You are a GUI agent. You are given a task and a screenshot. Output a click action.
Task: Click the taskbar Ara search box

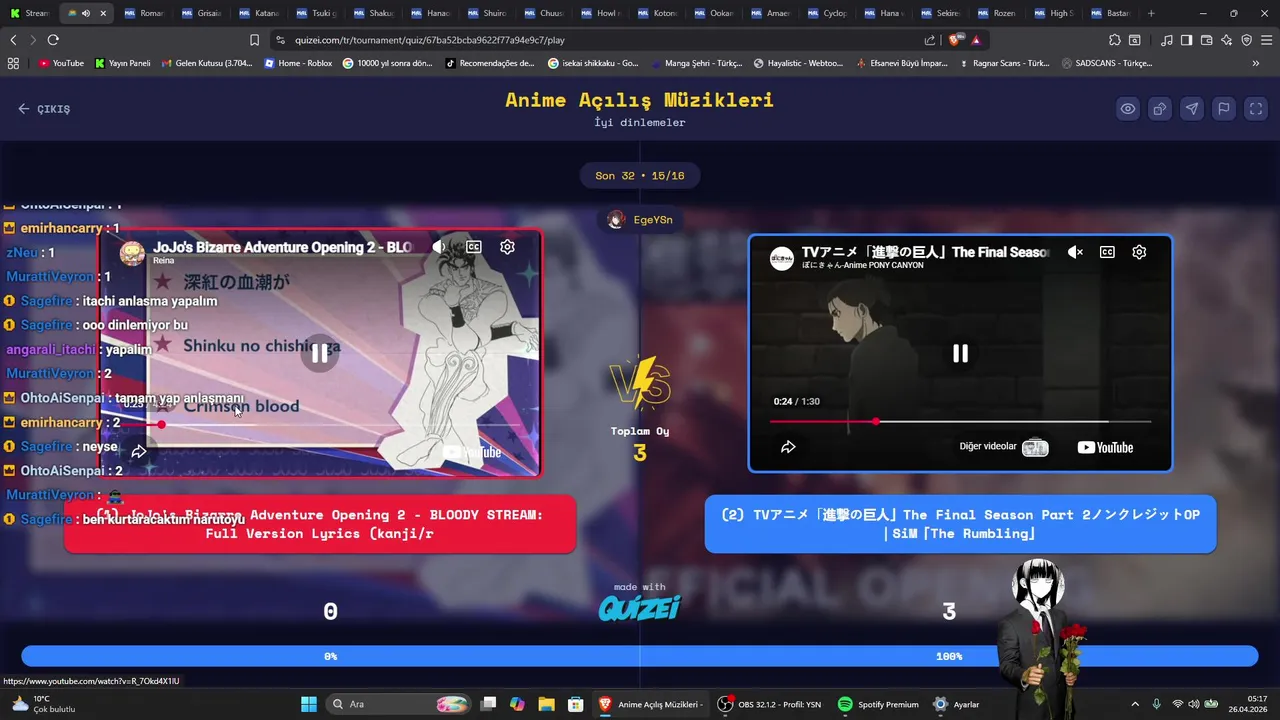click(x=398, y=704)
